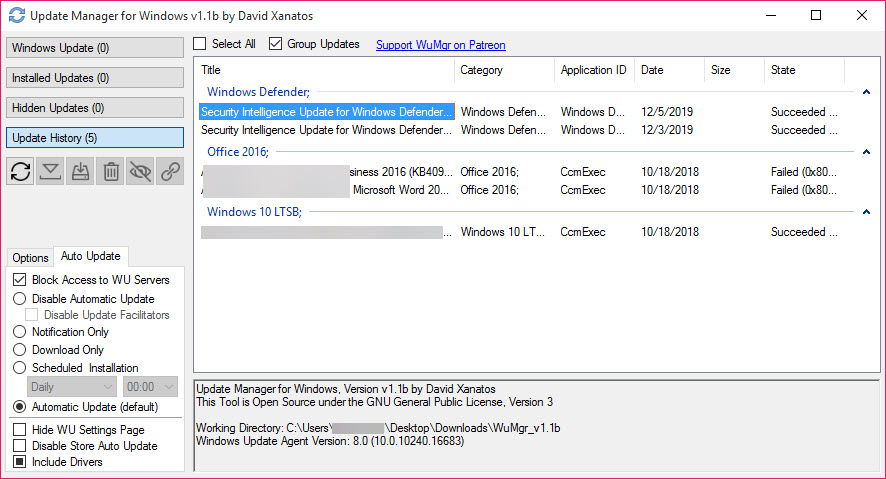
Task: Click the install updates icon
Action: (x=80, y=171)
